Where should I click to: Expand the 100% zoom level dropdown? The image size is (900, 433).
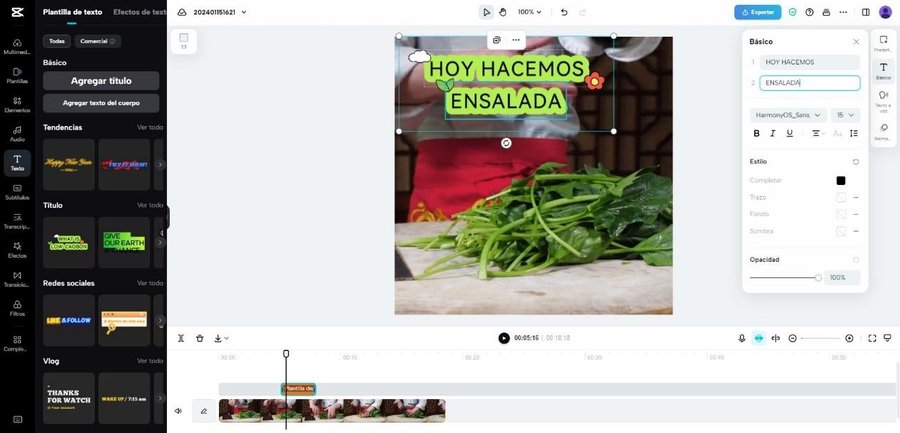[529, 12]
